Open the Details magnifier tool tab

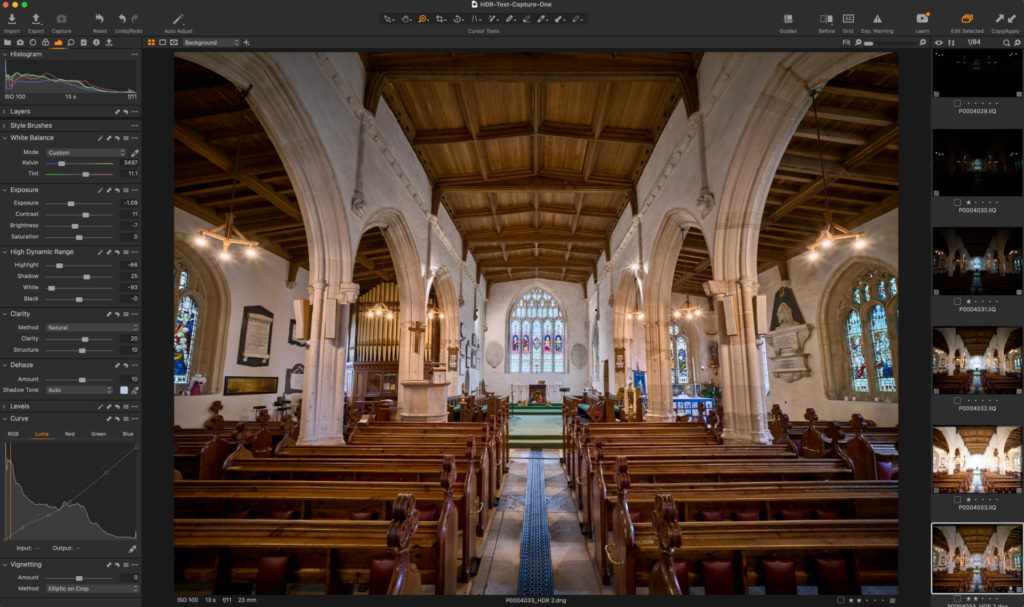pyautogui.click(x=71, y=42)
